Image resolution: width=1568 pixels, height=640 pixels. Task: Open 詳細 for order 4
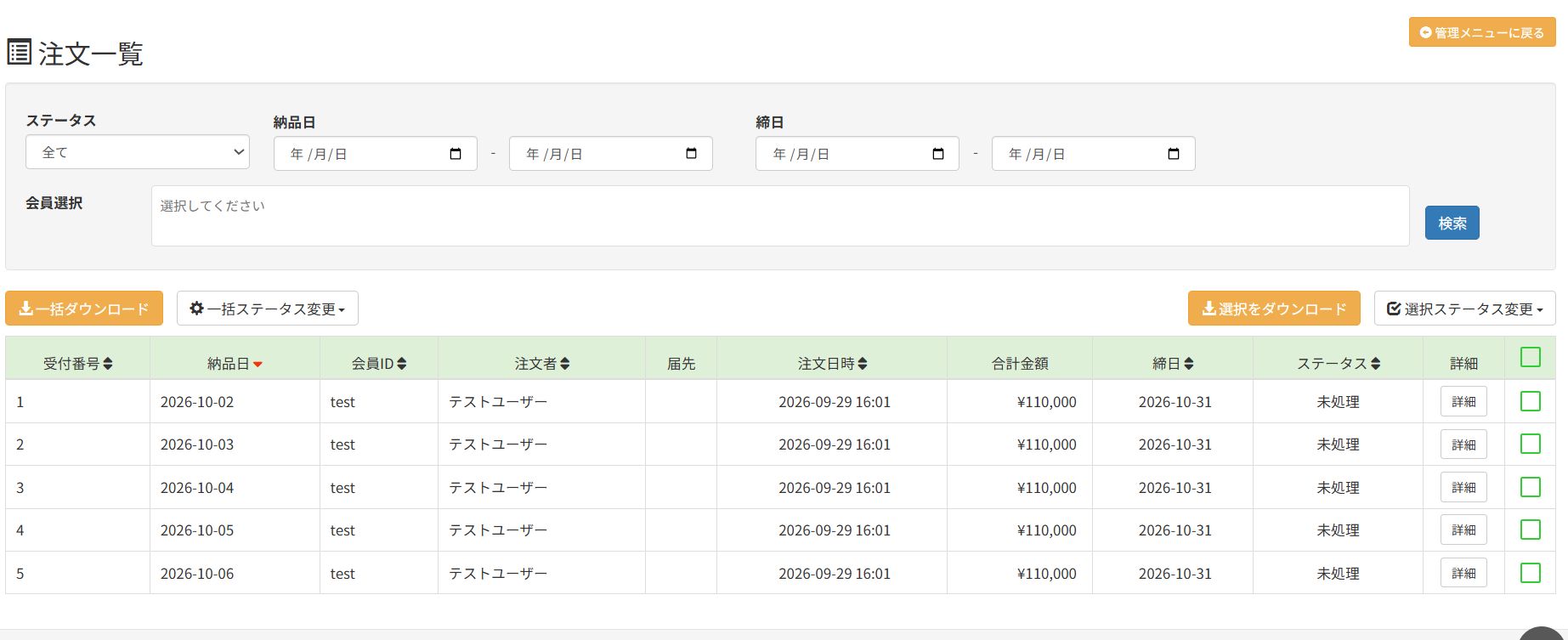[x=1463, y=530]
